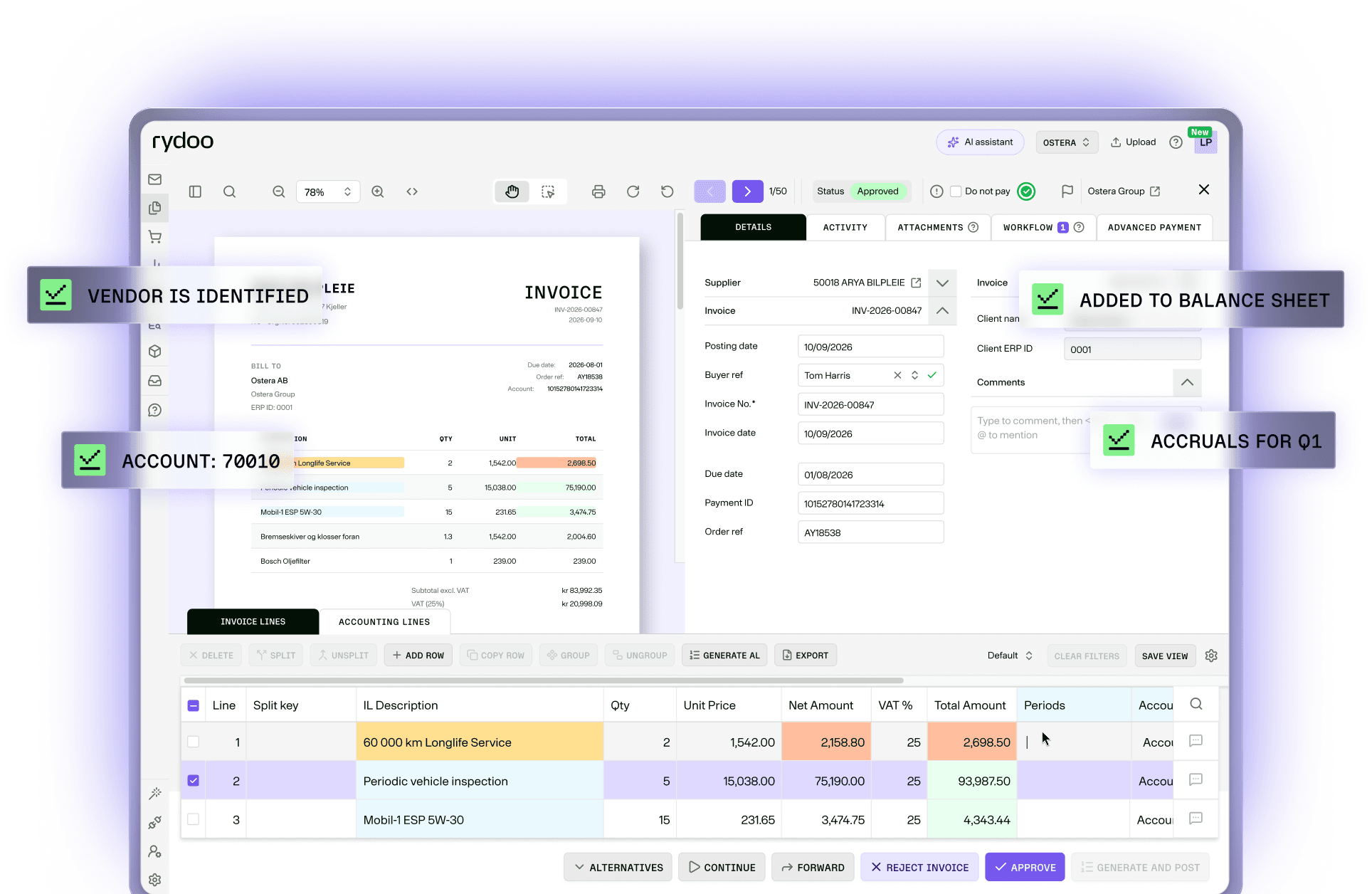Select the area selection tool
This screenshot has width=1372, height=894.
tap(548, 191)
